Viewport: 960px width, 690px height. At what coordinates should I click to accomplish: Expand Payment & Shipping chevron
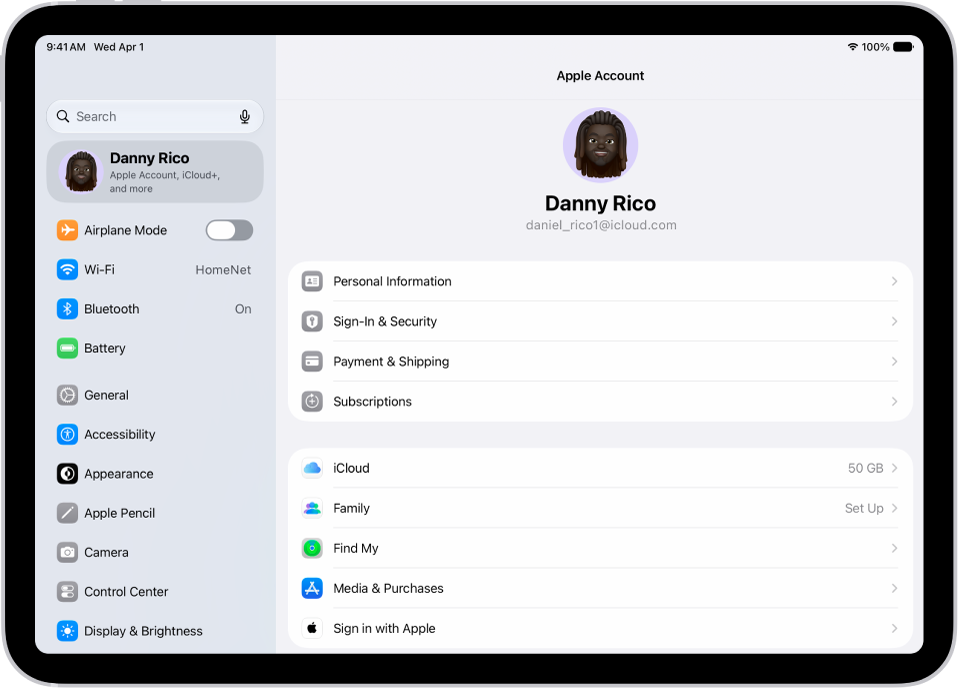[894, 361]
